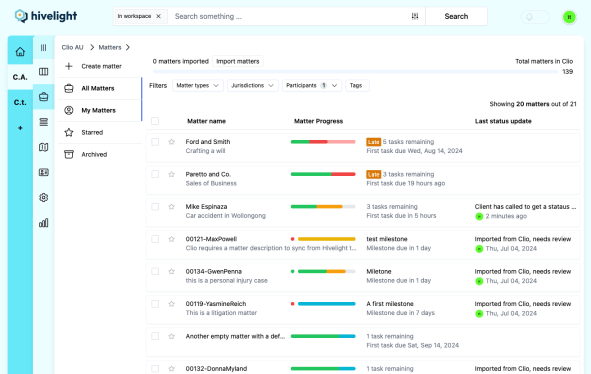Switch to the C.t. workspace tab

click(x=20, y=102)
